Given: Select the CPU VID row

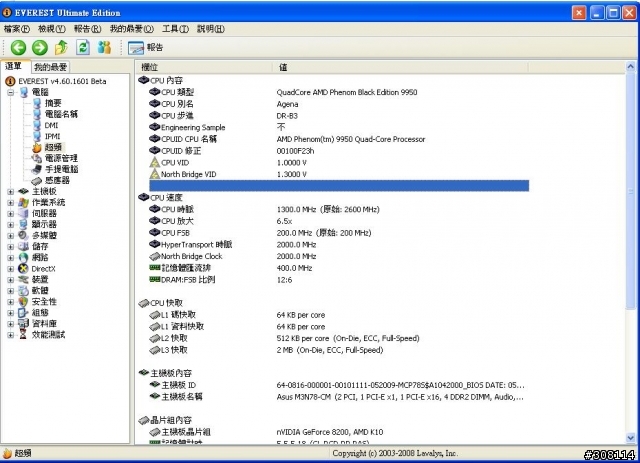Looking at the screenshot, I should pyautogui.click(x=339, y=163).
